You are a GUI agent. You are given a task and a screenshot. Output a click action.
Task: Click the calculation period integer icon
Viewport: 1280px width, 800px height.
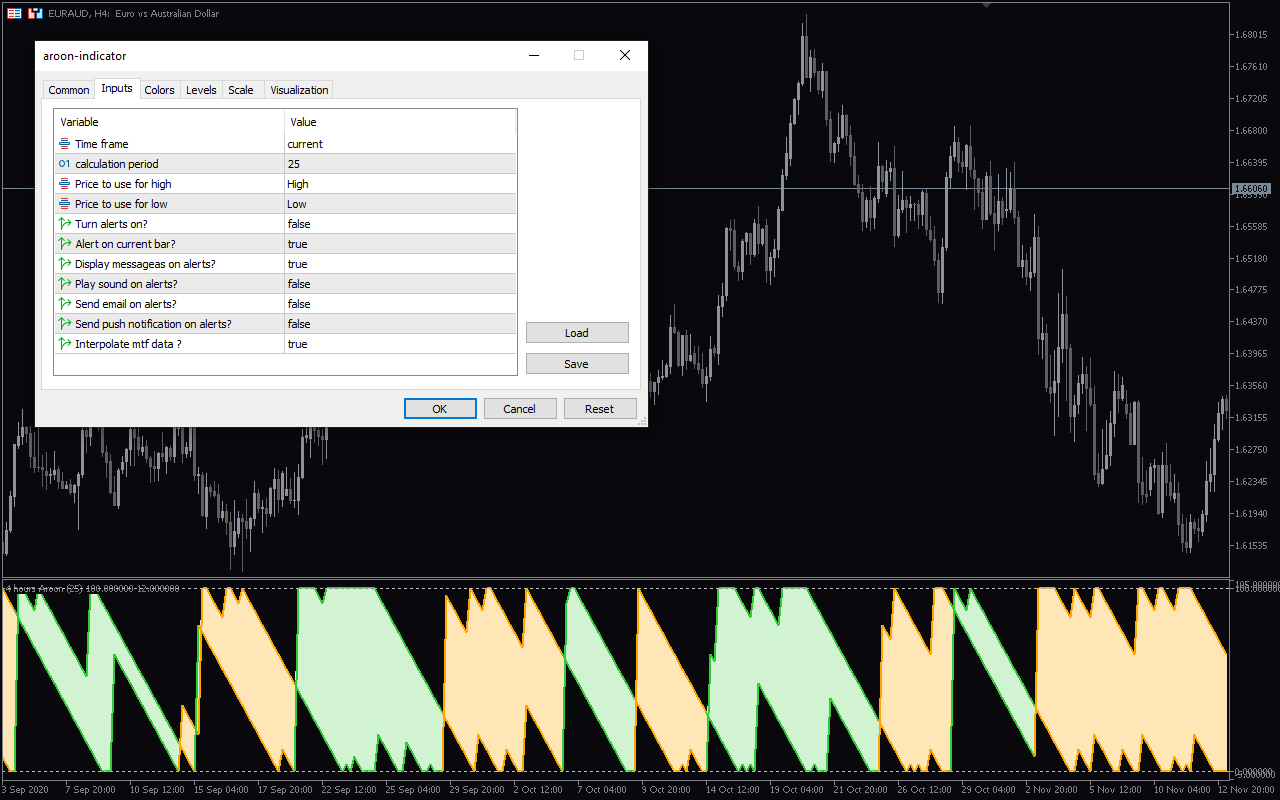[x=65, y=164]
